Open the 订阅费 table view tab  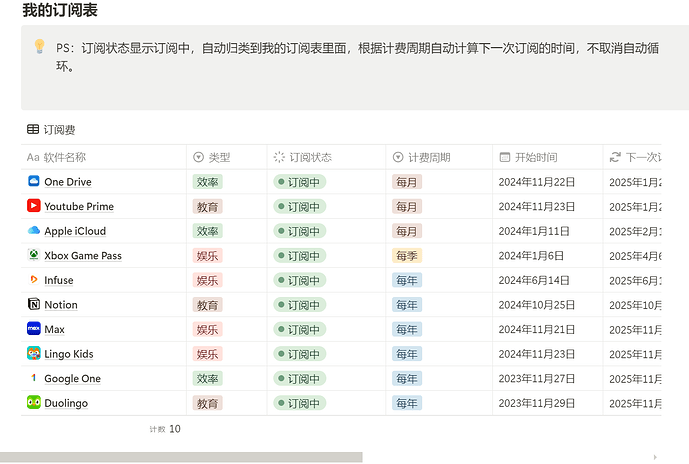pyautogui.click(x=51, y=130)
